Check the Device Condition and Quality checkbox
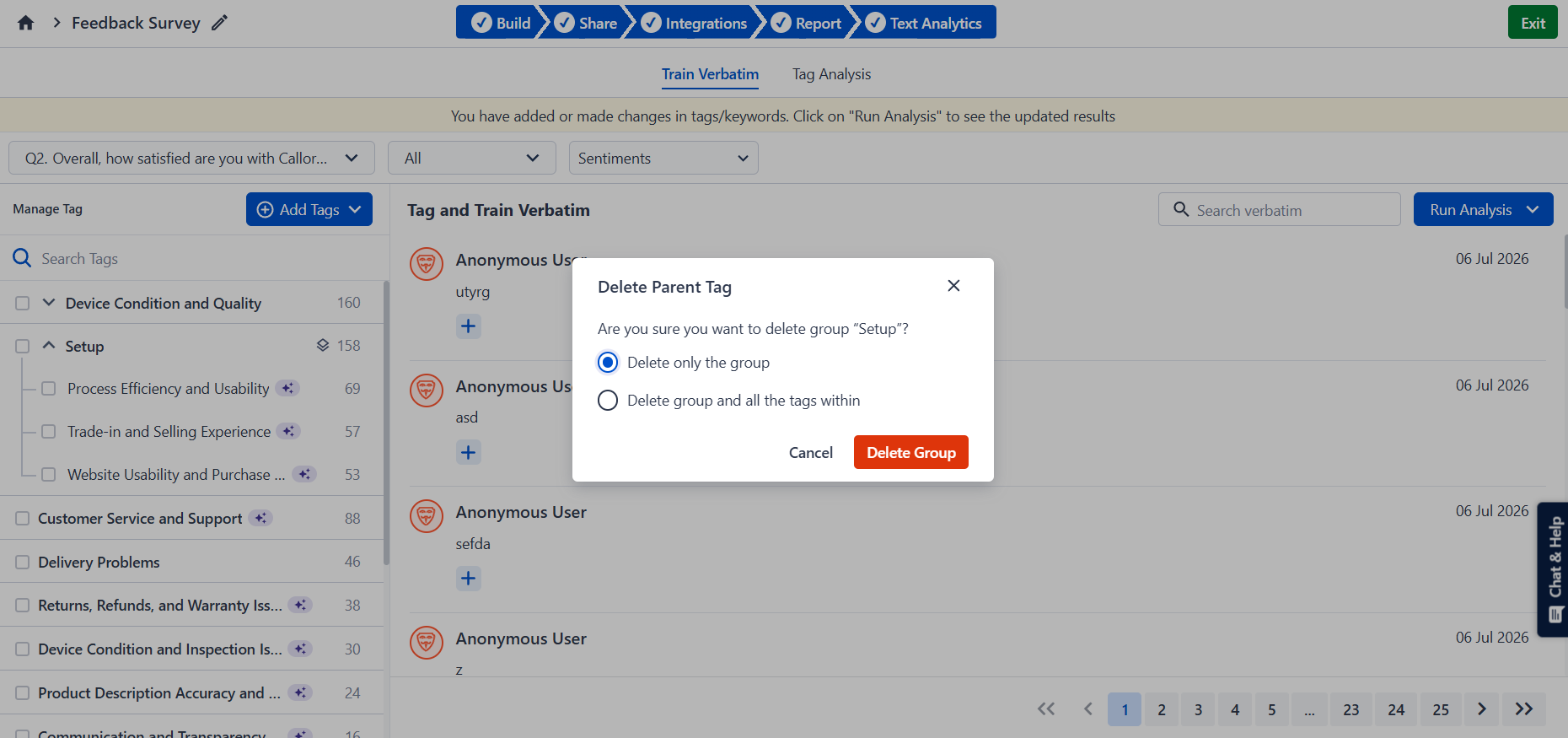 click(x=23, y=304)
